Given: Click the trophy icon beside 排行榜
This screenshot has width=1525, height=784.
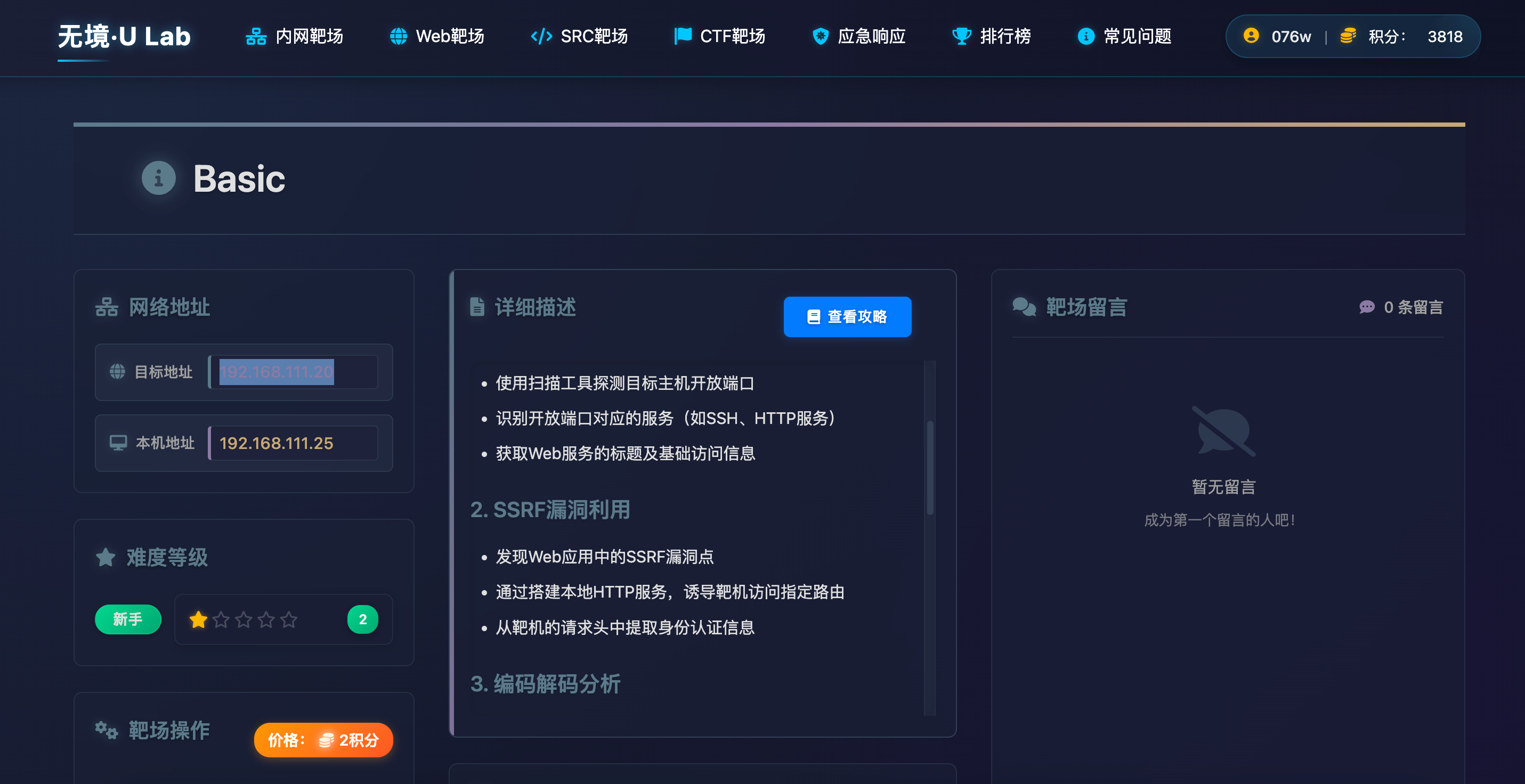Looking at the screenshot, I should [961, 37].
